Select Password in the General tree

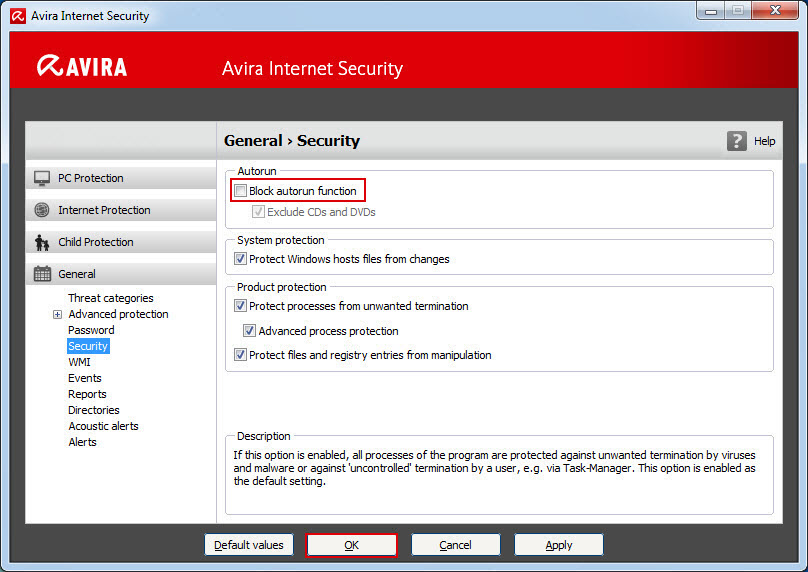click(91, 330)
